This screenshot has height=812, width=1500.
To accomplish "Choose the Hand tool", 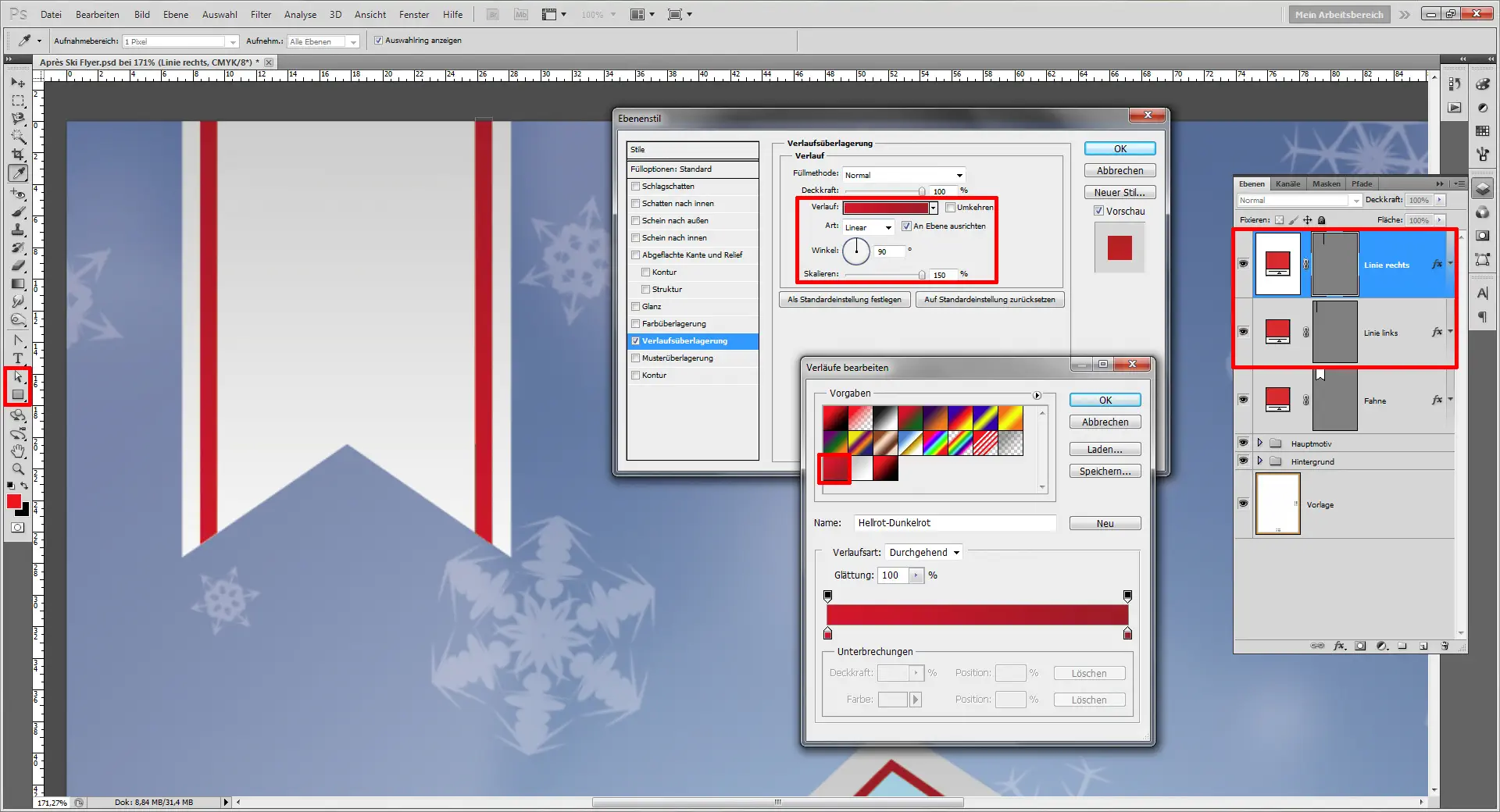I will [x=18, y=451].
